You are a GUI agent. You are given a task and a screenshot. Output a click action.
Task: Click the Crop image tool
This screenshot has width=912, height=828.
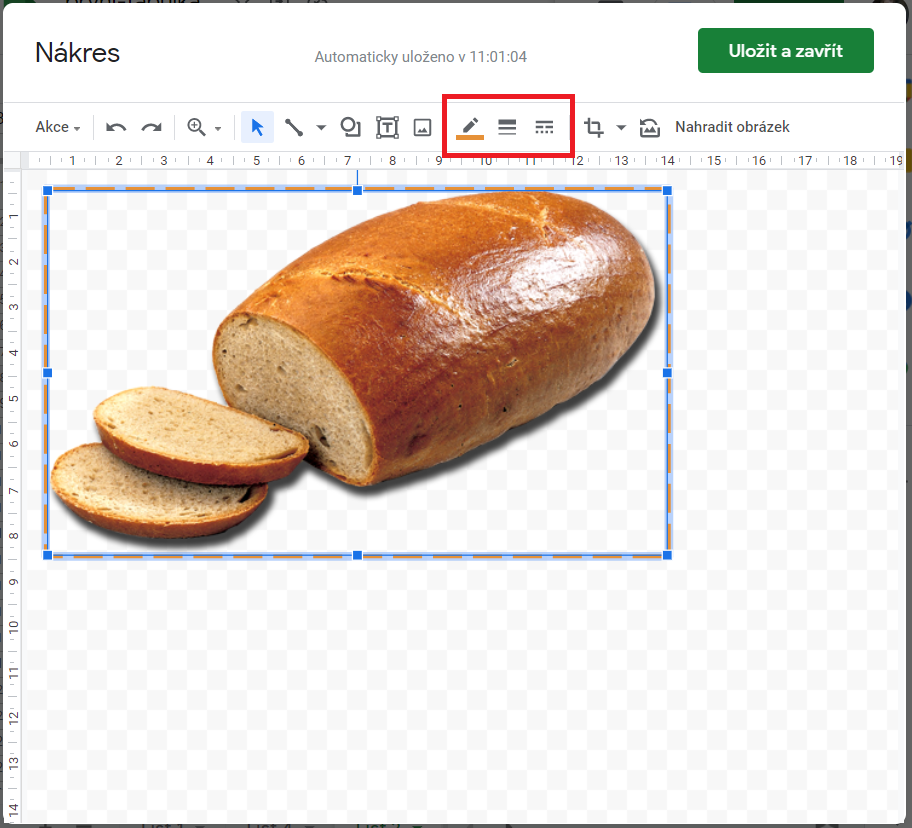[593, 127]
